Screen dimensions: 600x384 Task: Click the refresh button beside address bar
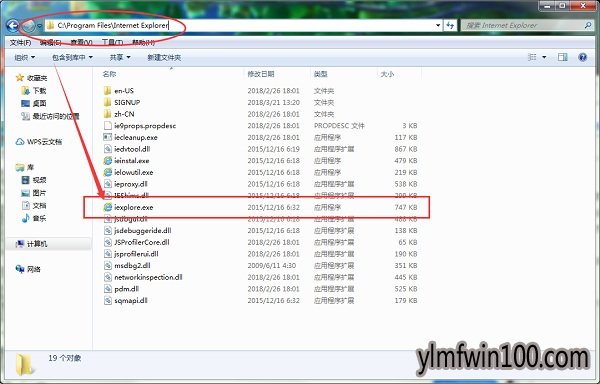pos(450,26)
